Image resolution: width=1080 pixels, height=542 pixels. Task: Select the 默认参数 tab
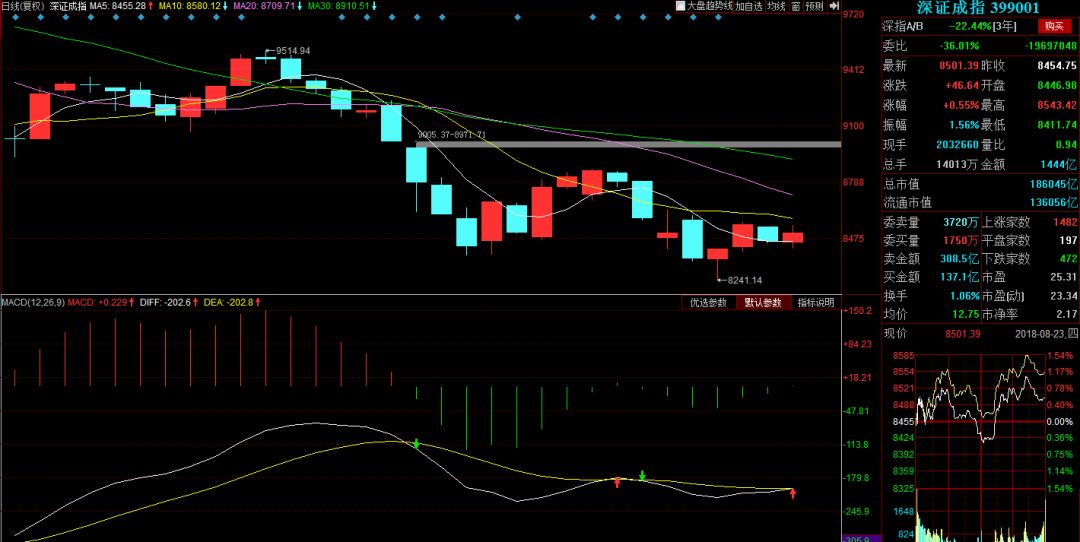[x=762, y=302]
